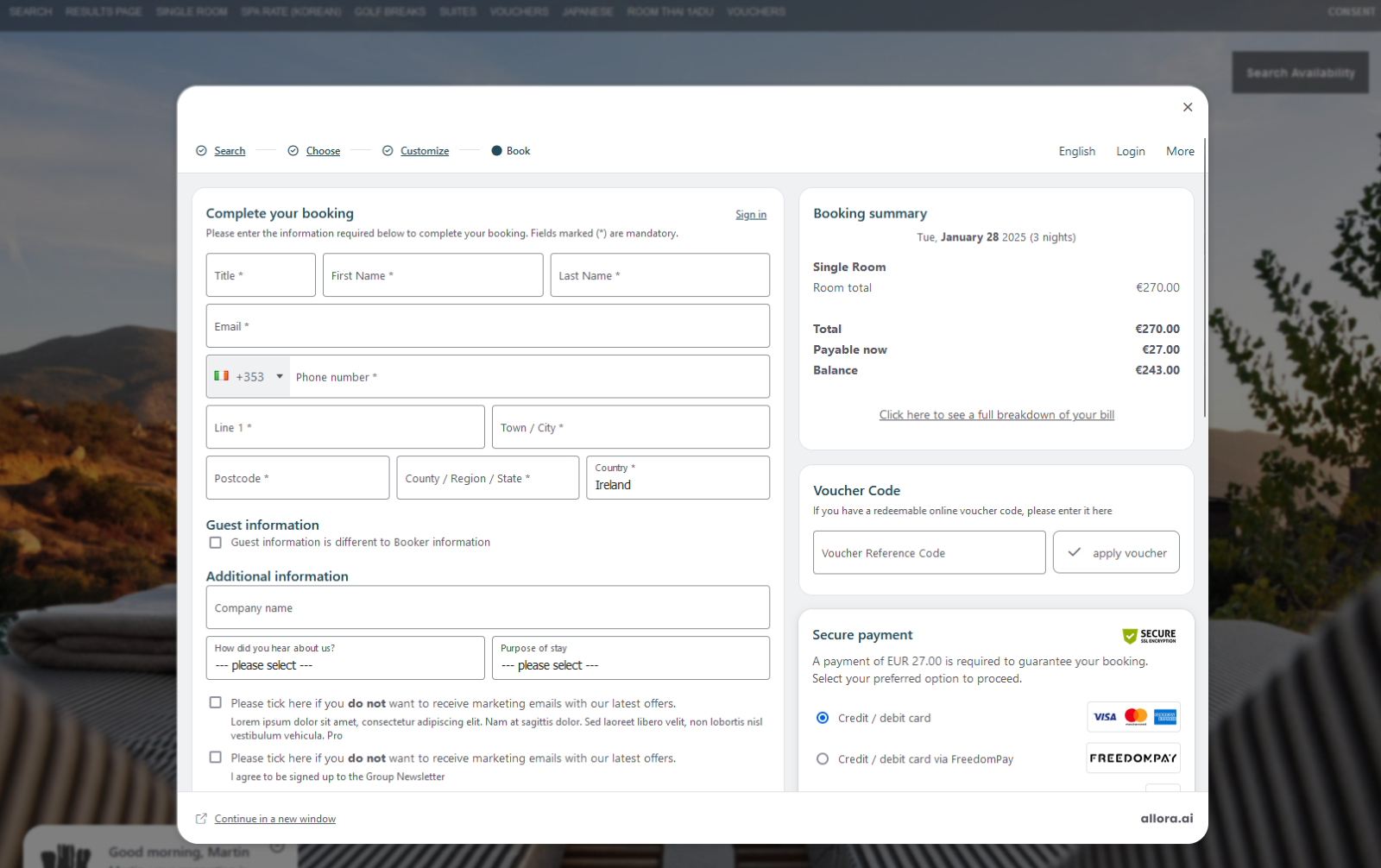Select Credit / debit card via FreedomPay radio

coord(823,759)
